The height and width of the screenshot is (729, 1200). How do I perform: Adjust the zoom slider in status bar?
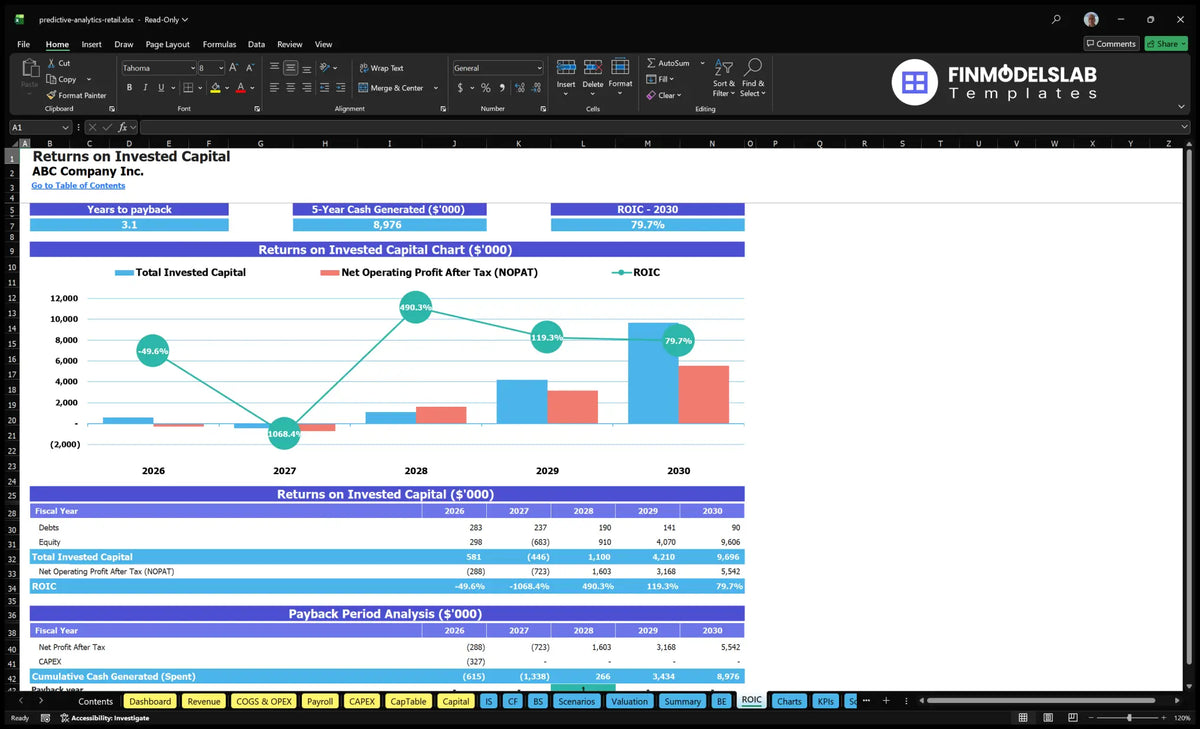click(1129, 718)
